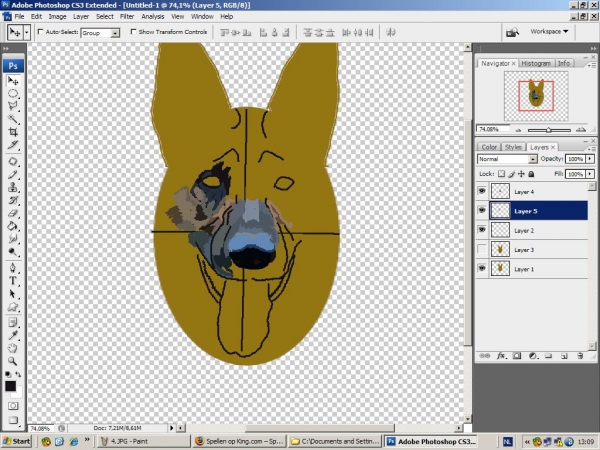Hide Layer 4 with its eye icon
600x450 pixels.
click(x=482, y=191)
